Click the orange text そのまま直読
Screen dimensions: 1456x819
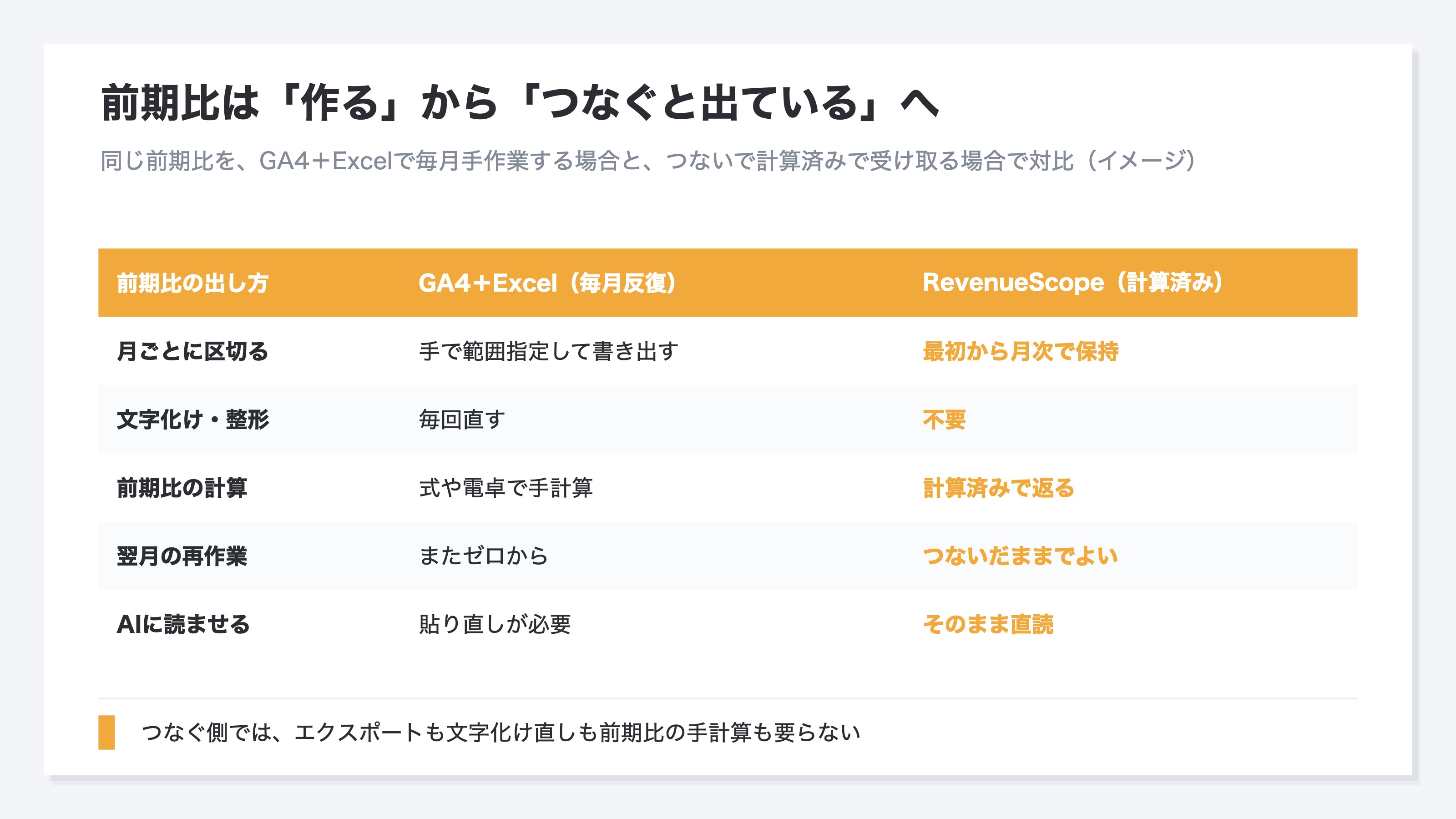[x=988, y=625]
